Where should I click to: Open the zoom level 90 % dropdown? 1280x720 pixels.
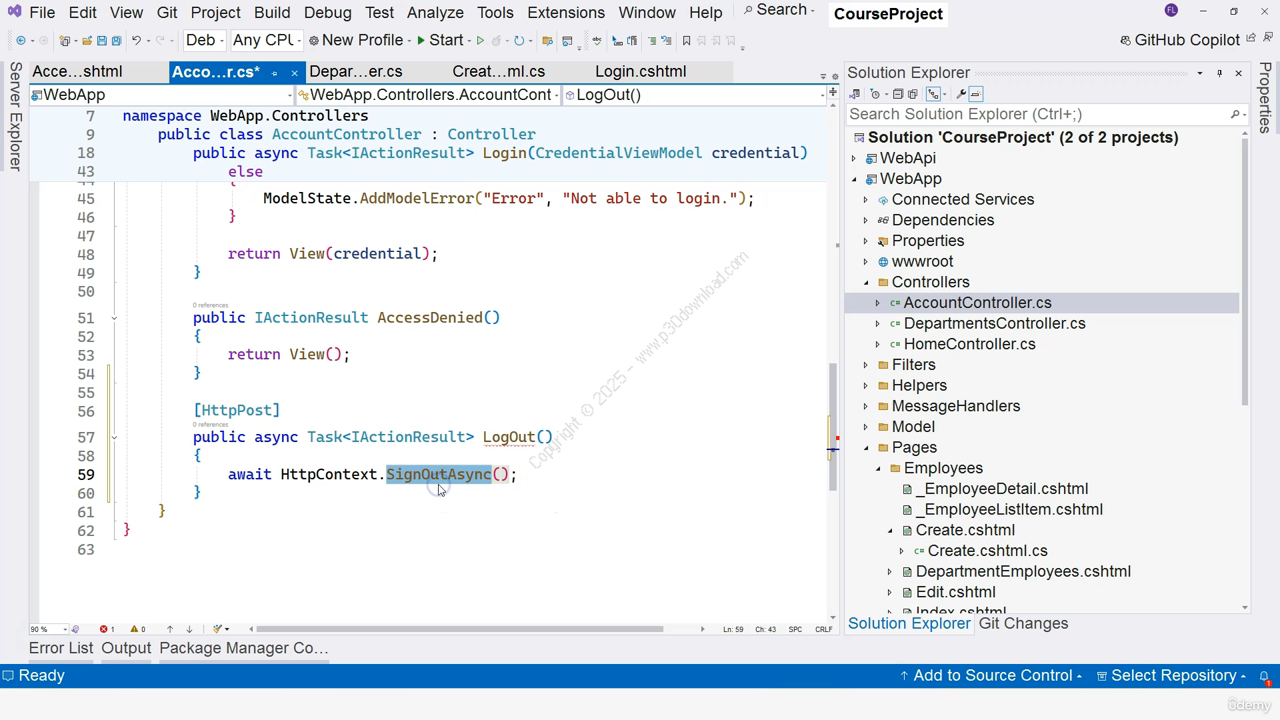click(x=48, y=629)
